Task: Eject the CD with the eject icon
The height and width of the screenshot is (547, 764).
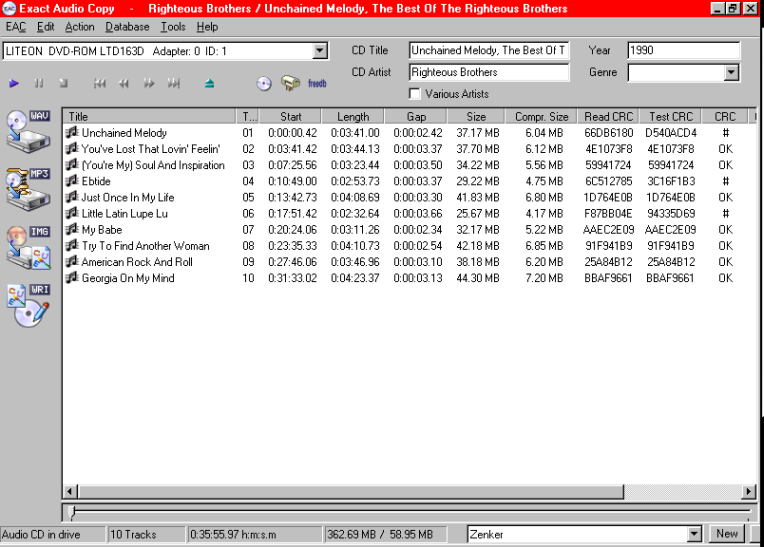Action: (209, 84)
